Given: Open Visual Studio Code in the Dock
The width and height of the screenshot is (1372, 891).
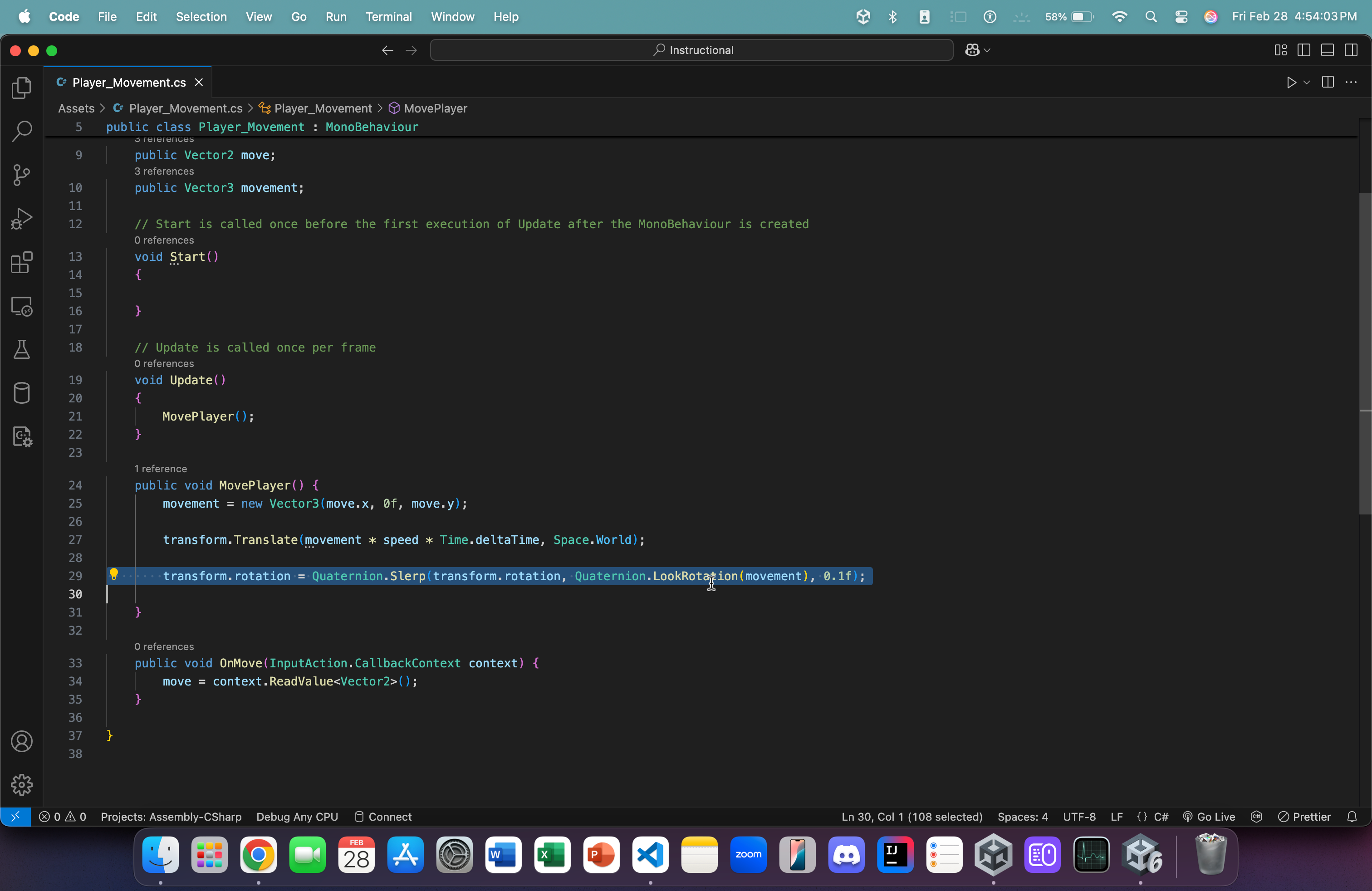Looking at the screenshot, I should [650, 855].
